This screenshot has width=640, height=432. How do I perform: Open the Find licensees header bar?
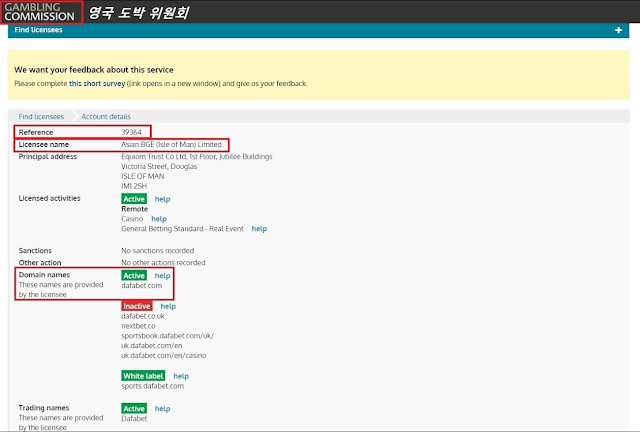[318, 30]
